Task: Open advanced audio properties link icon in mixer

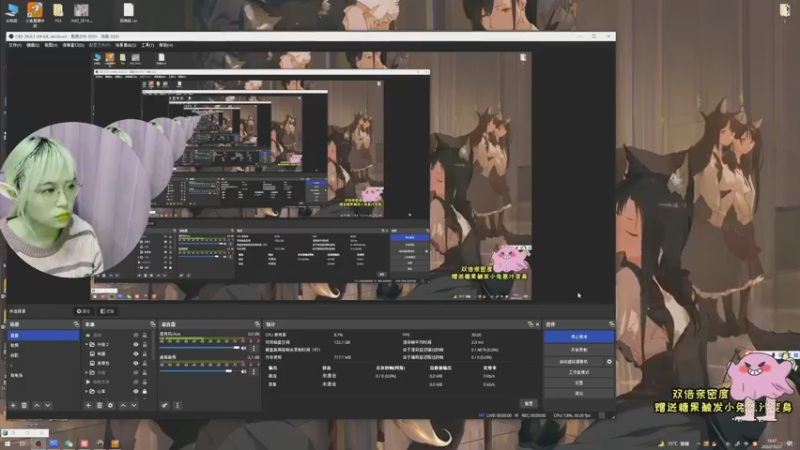Action: pos(165,405)
